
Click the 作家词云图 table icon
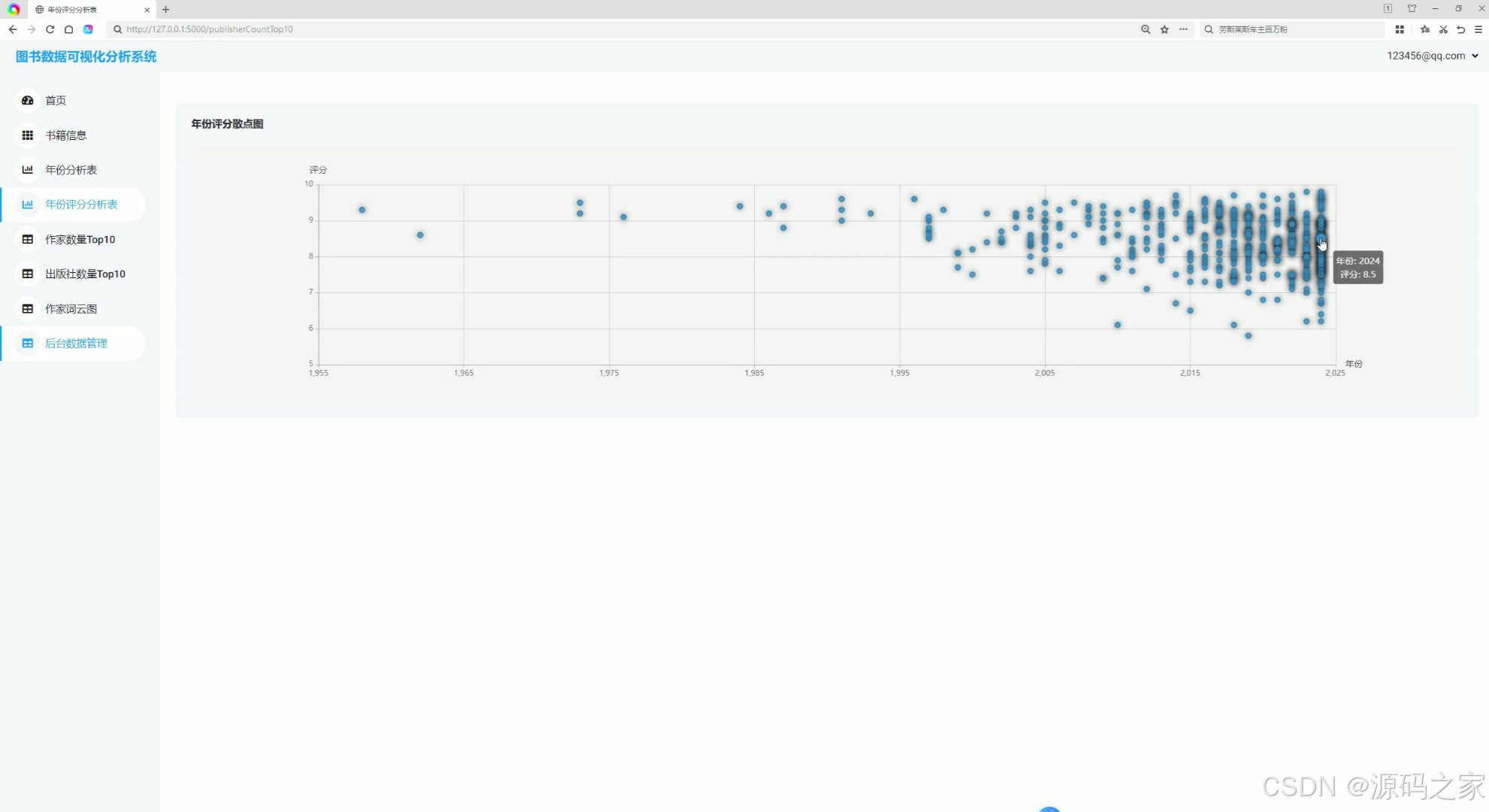28,309
